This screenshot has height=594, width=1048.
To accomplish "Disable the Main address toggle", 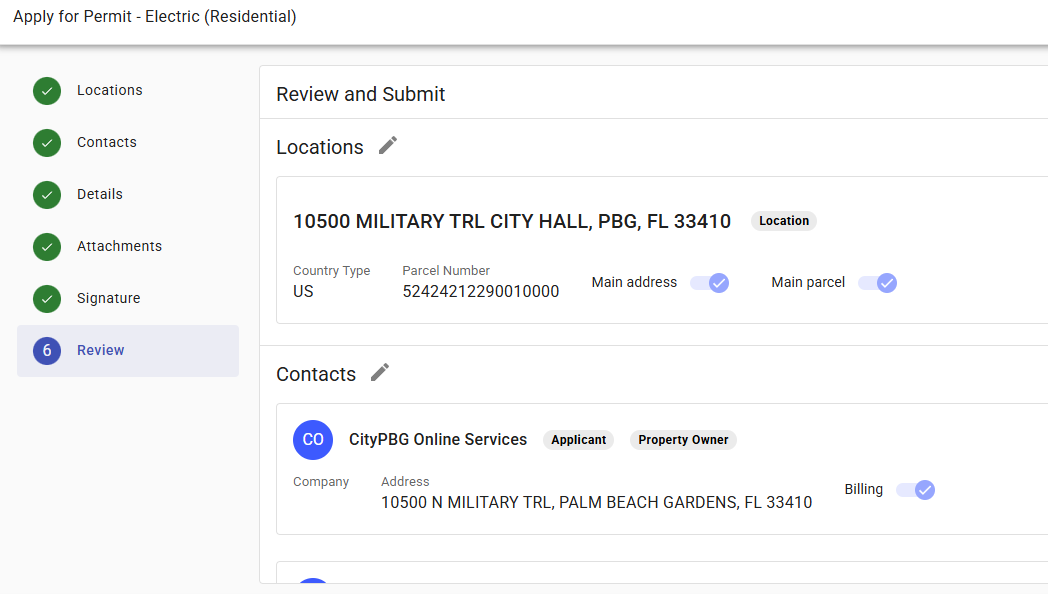I will 710,283.
